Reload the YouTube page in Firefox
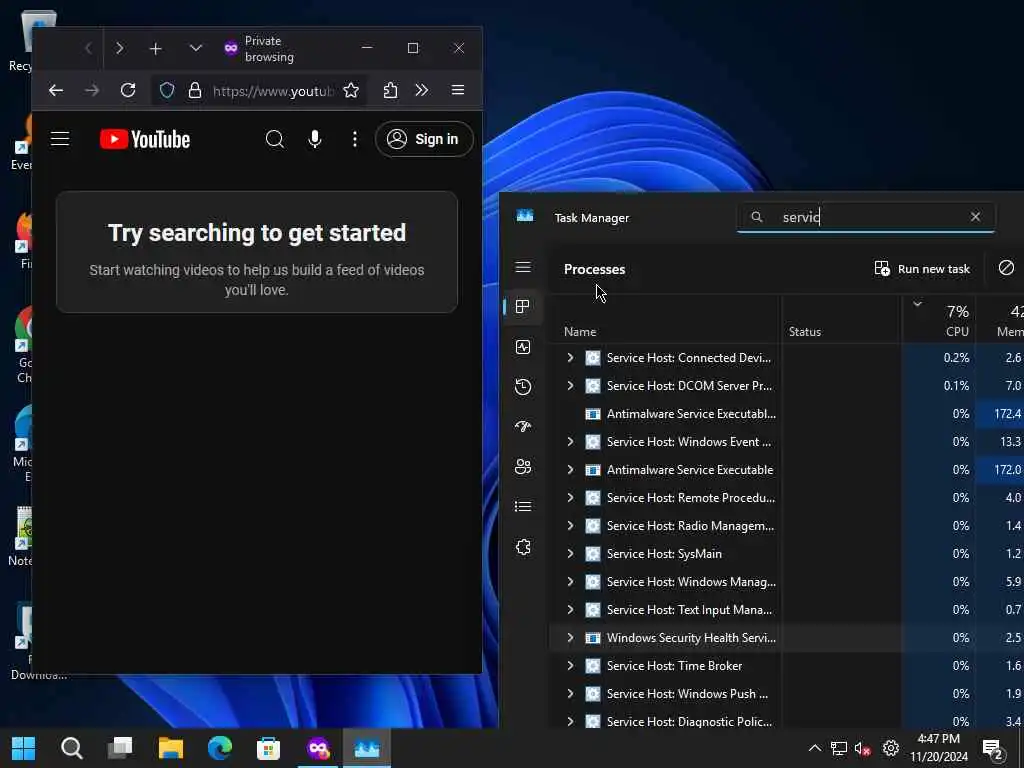Screen dimensions: 1024x768 [x=128, y=90]
